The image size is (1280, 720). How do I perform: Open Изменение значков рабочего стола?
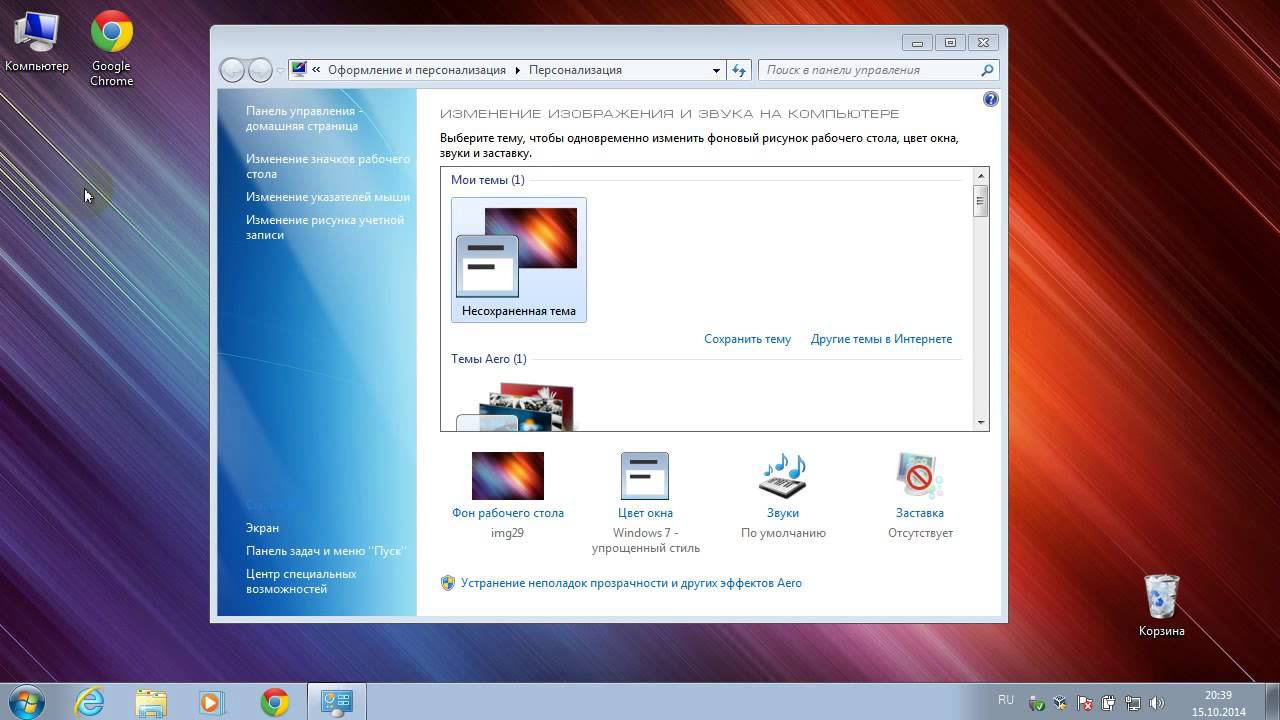[328, 166]
